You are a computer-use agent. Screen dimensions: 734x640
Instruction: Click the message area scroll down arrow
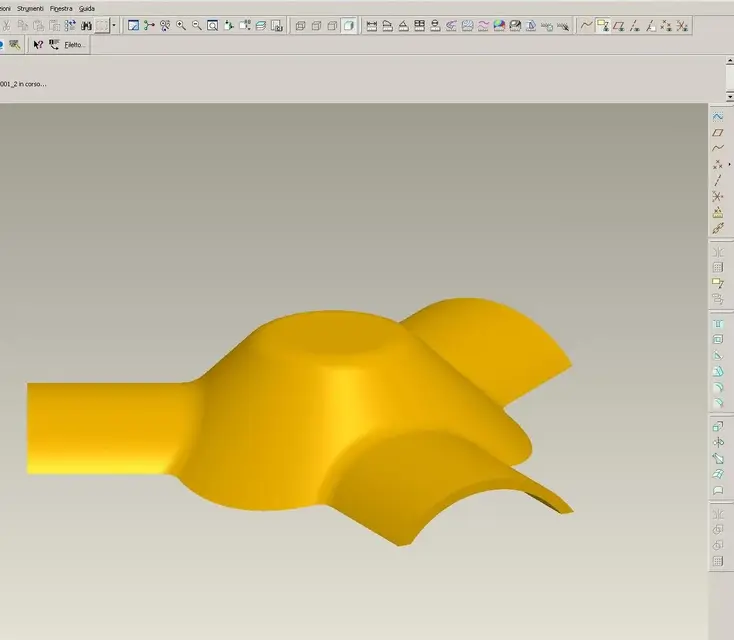[x=730, y=96]
